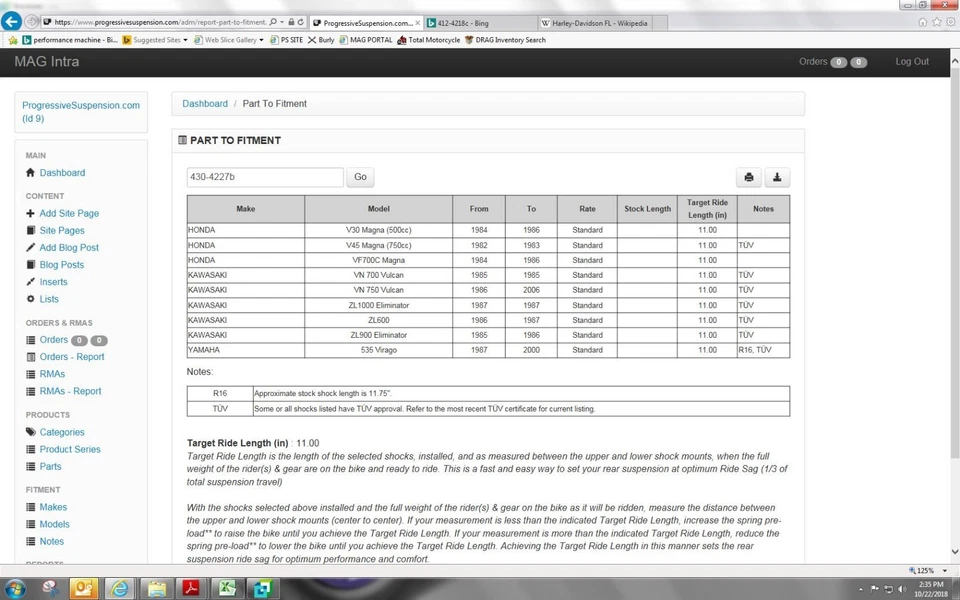
Task: Open the Suggested Sites dropdown arrow
Action: pyautogui.click(x=186, y=40)
